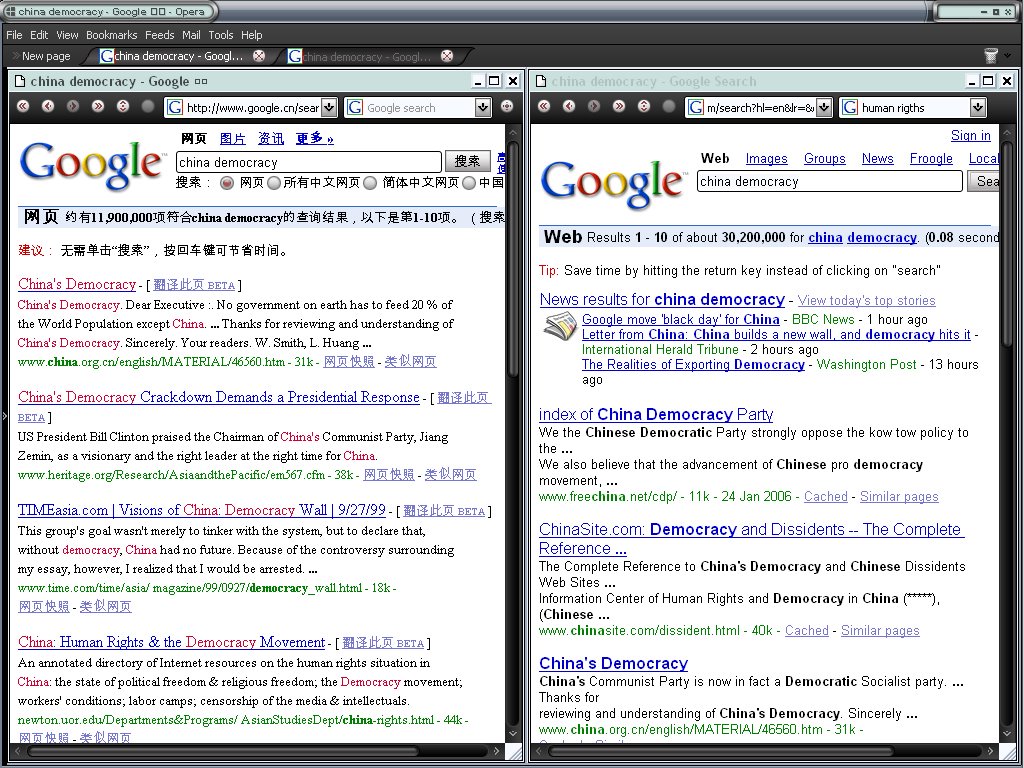Viewport: 1024px width, 768px height.
Task: Click page icon in left window title bar
Action: click(x=20, y=81)
